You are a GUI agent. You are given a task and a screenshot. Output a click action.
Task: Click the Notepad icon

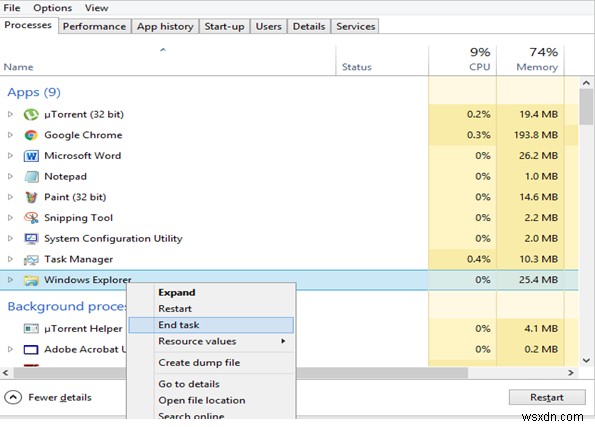(x=31, y=176)
